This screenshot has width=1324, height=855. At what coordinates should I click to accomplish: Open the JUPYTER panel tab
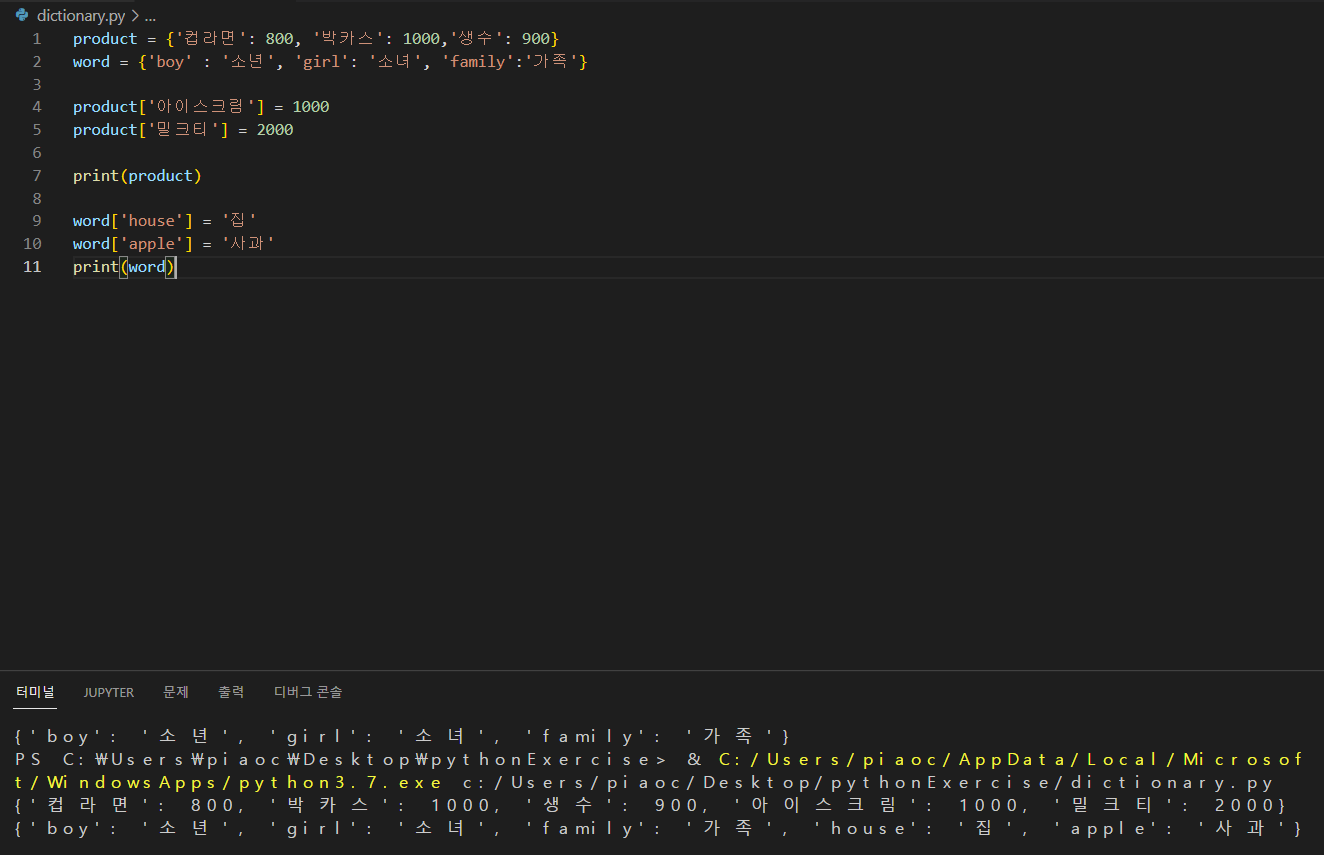pyautogui.click(x=109, y=692)
